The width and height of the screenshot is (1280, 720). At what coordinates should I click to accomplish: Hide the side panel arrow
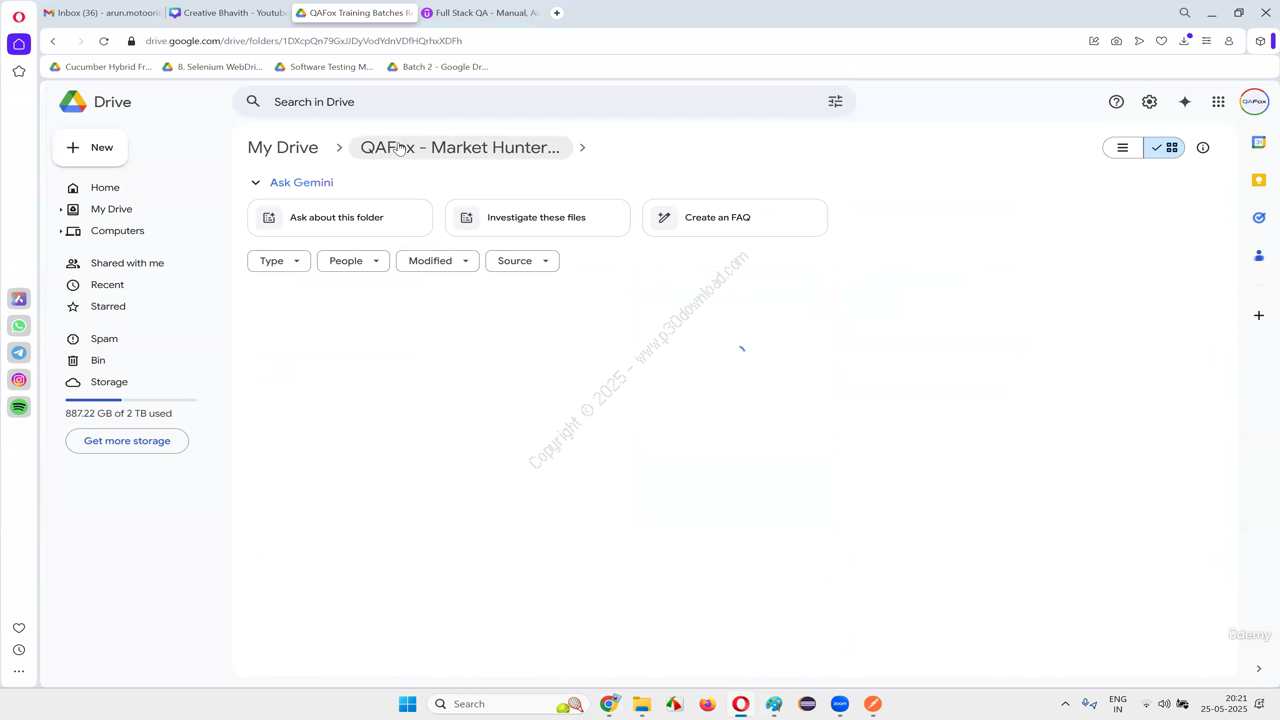(x=1259, y=669)
